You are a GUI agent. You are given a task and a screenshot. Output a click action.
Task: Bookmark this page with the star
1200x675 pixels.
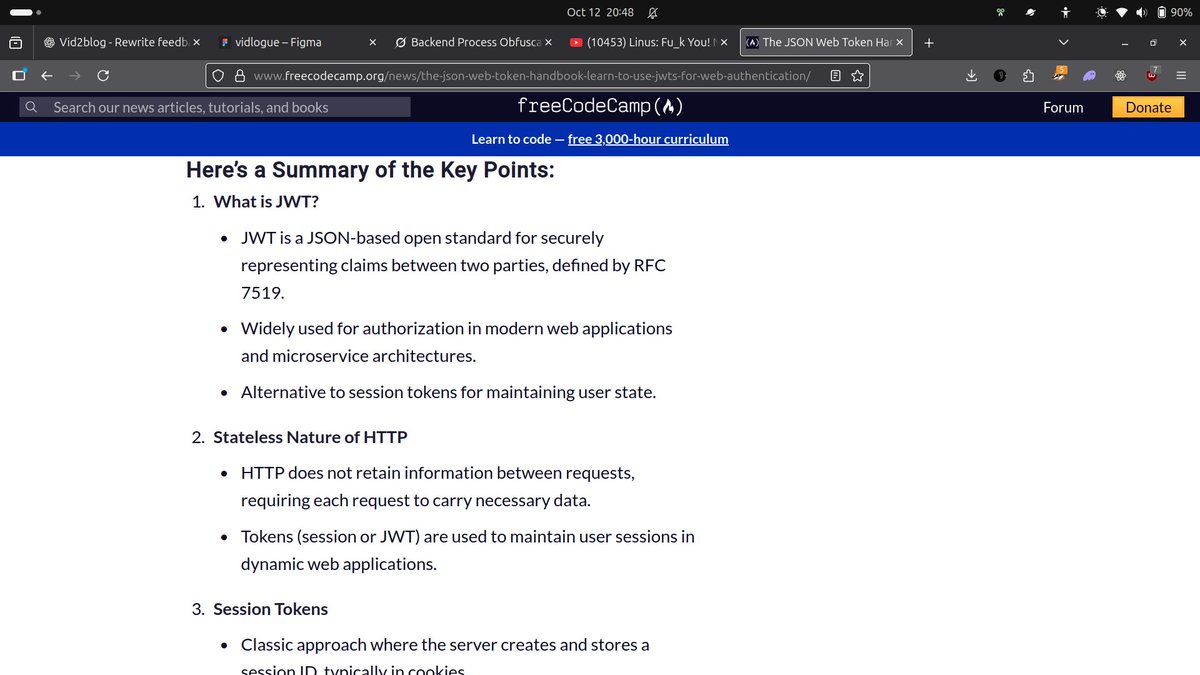point(857,75)
